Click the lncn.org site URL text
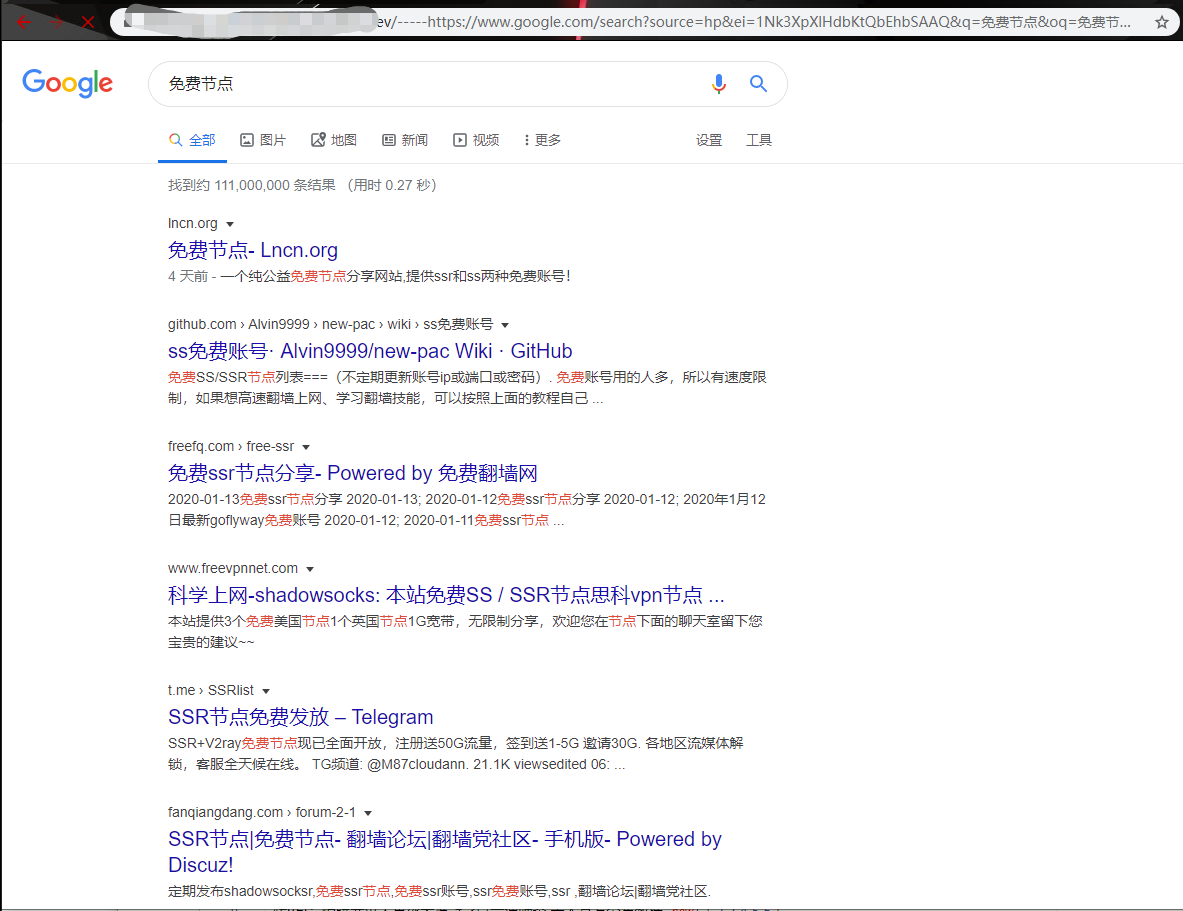This screenshot has width=1183, height=911. (x=192, y=223)
